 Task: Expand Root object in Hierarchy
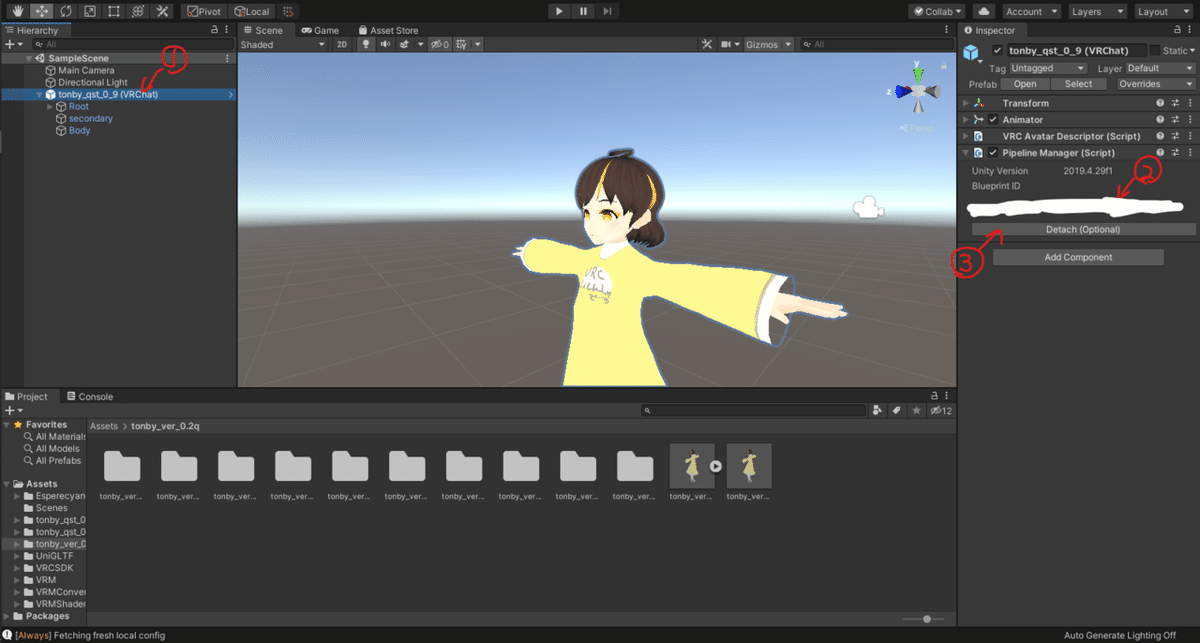click(x=50, y=106)
